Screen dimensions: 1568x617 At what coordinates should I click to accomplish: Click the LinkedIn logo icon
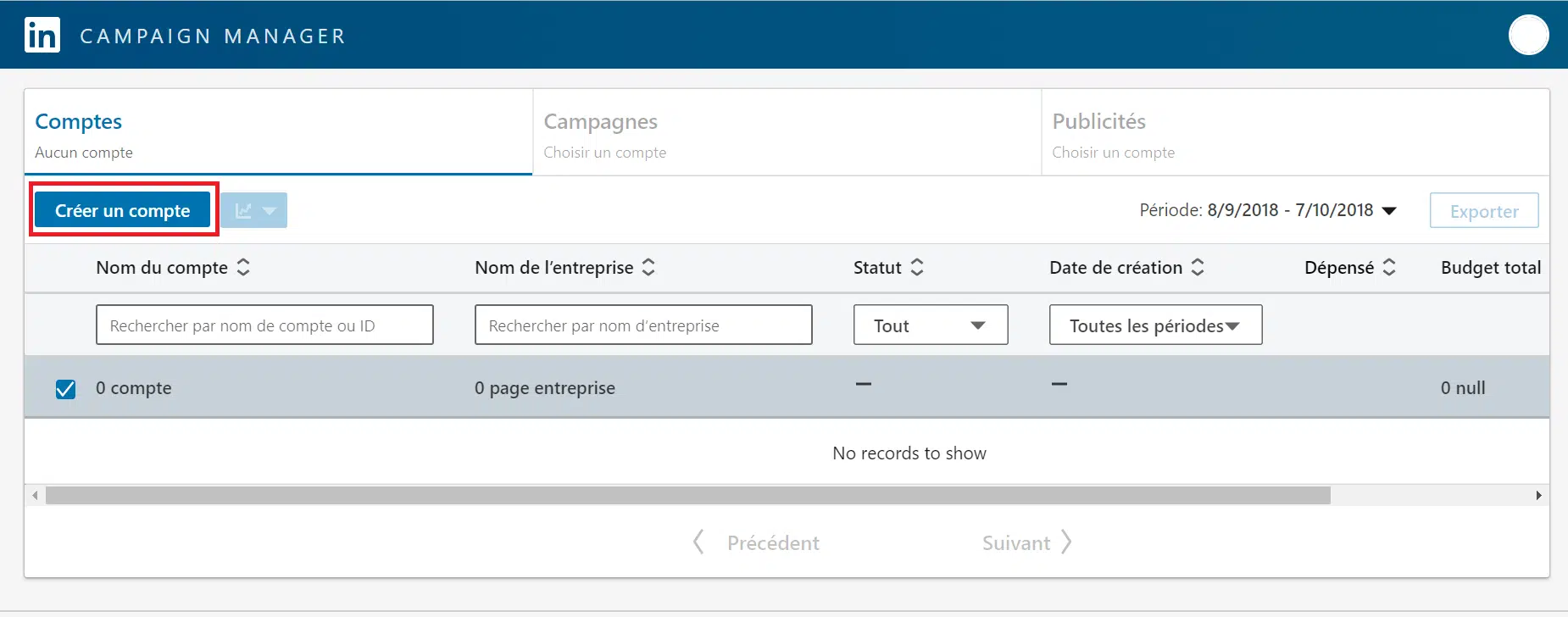pos(42,36)
